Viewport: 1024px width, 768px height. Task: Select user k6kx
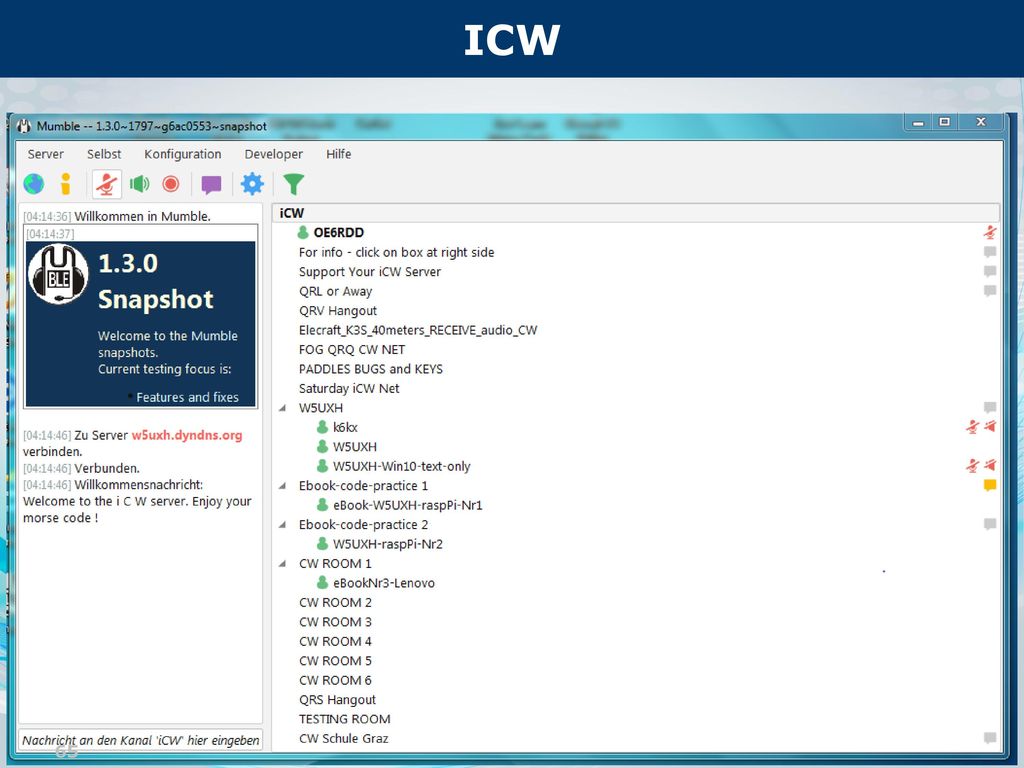(x=345, y=427)
